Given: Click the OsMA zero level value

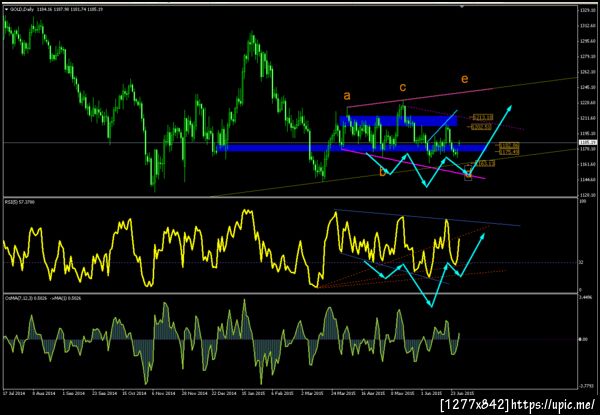Looking at the screenshot, I should 583,339.
